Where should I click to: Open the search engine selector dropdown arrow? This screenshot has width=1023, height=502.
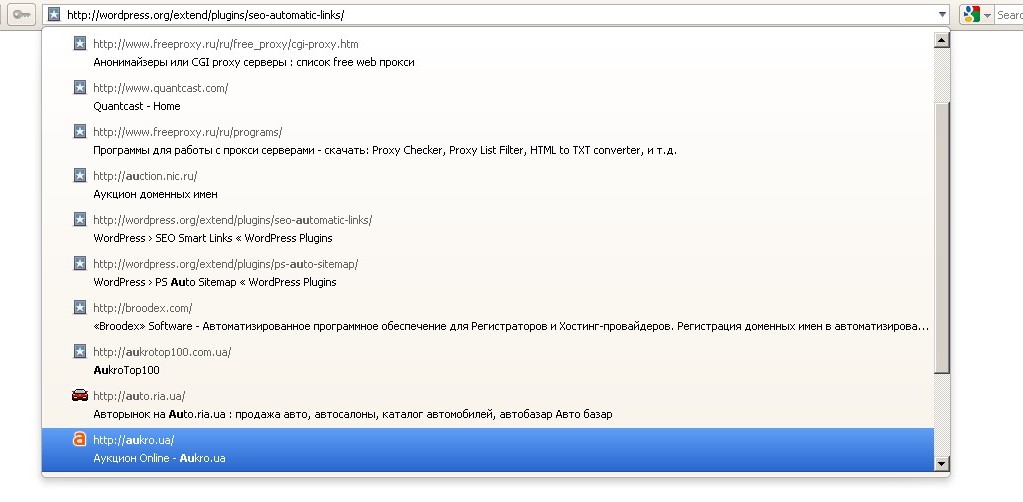point(987,14)
